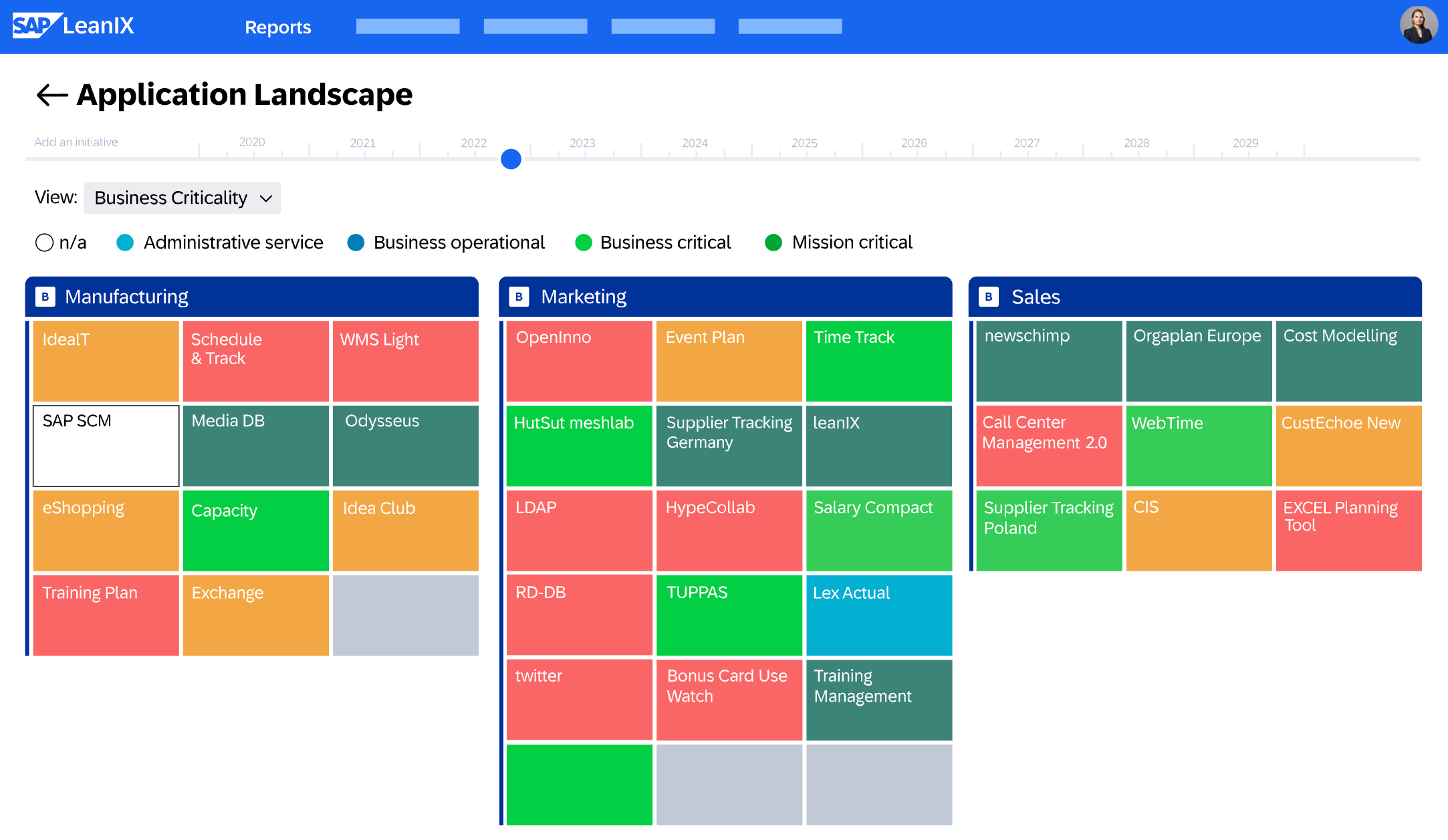Open the Cost Modelling tile
The width and height of the screenshot is (1448, 840).
click(x=1348, y=361)
